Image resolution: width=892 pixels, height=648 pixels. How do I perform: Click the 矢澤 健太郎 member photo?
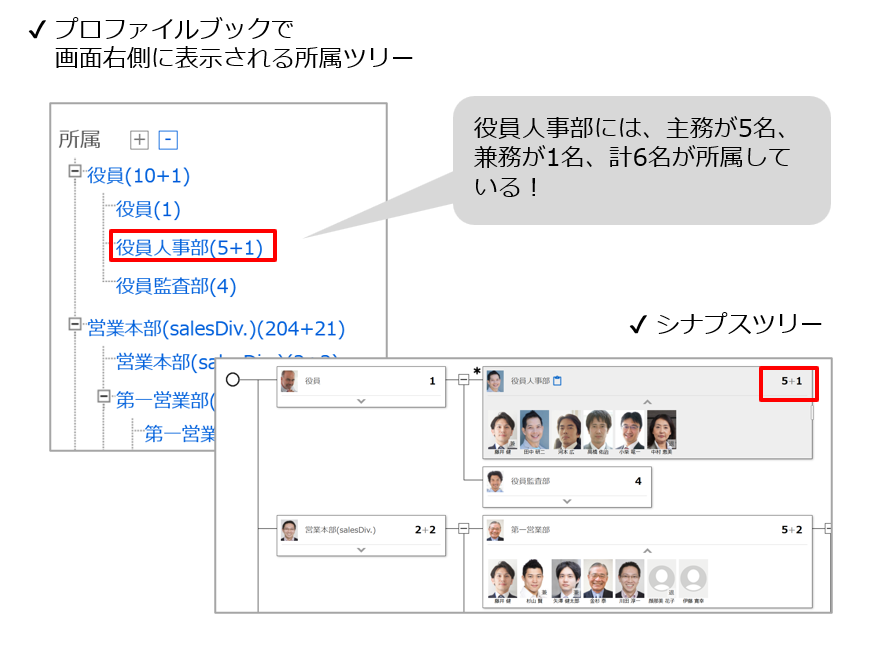coord(566,579)
